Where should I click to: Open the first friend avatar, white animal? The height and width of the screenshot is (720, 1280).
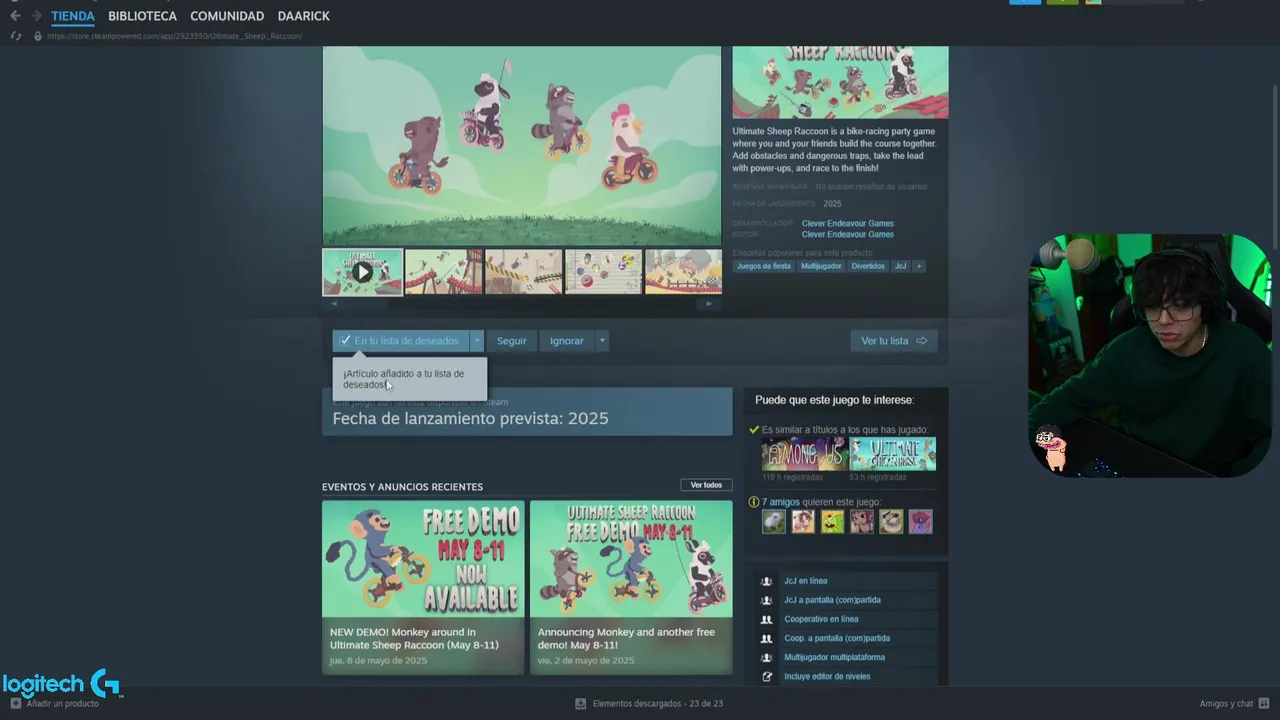coord(774,521)
